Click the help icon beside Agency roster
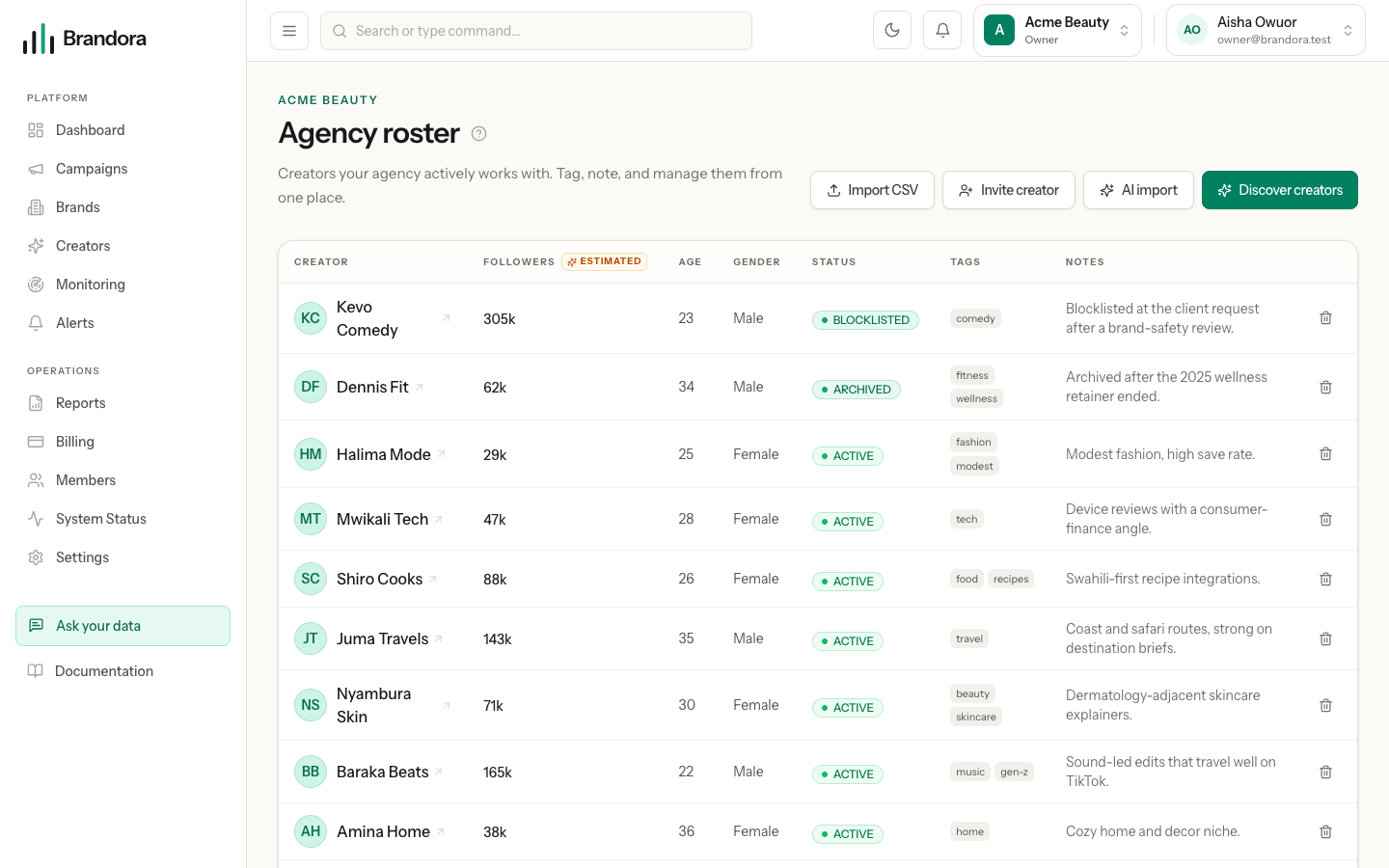Image resolution: width=1389 pixels, height=868 pixels. [478, 134]
